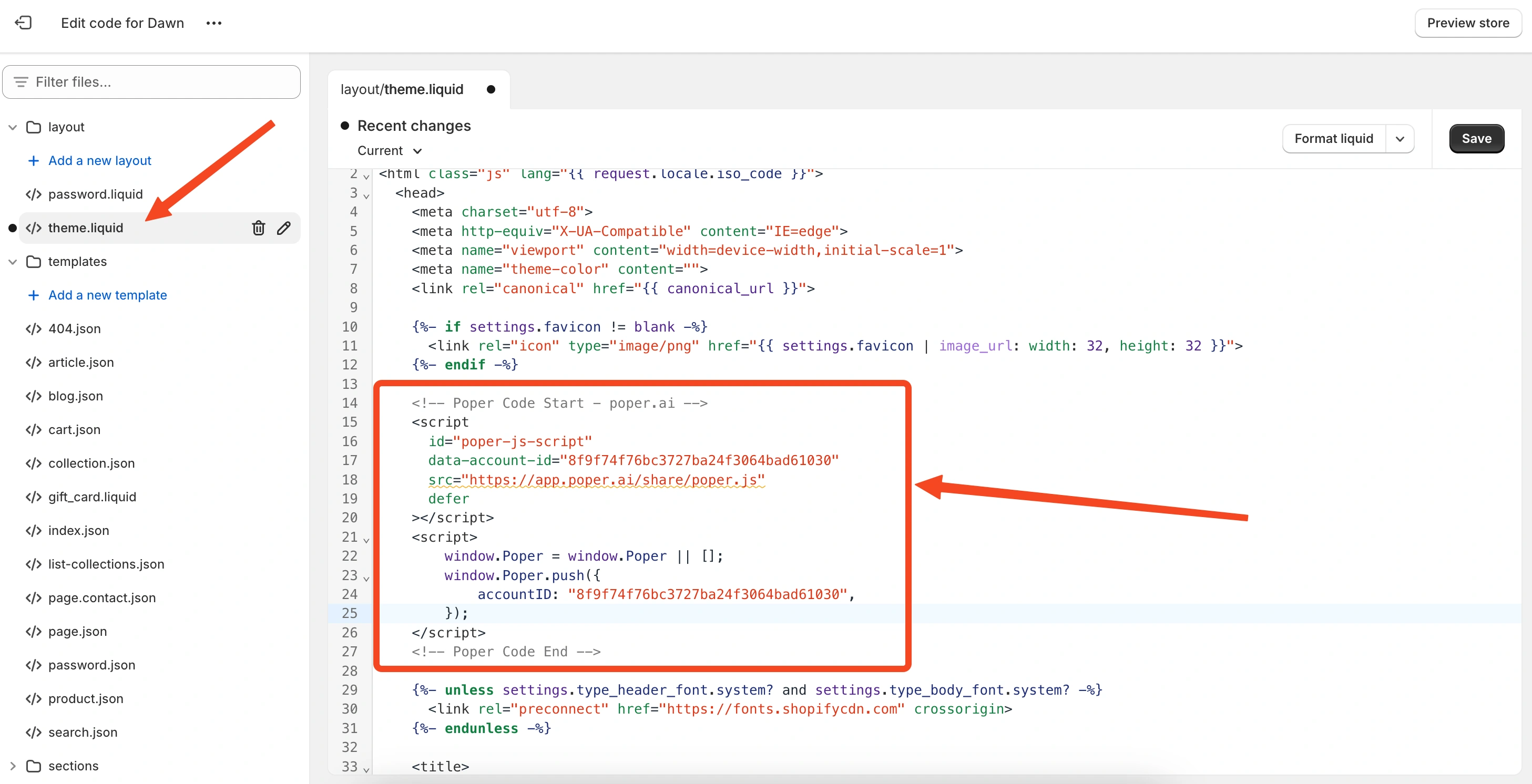Click the Poper Code Start comment
The height and width of the screenshot is (784, 1532).
point(559,403)
